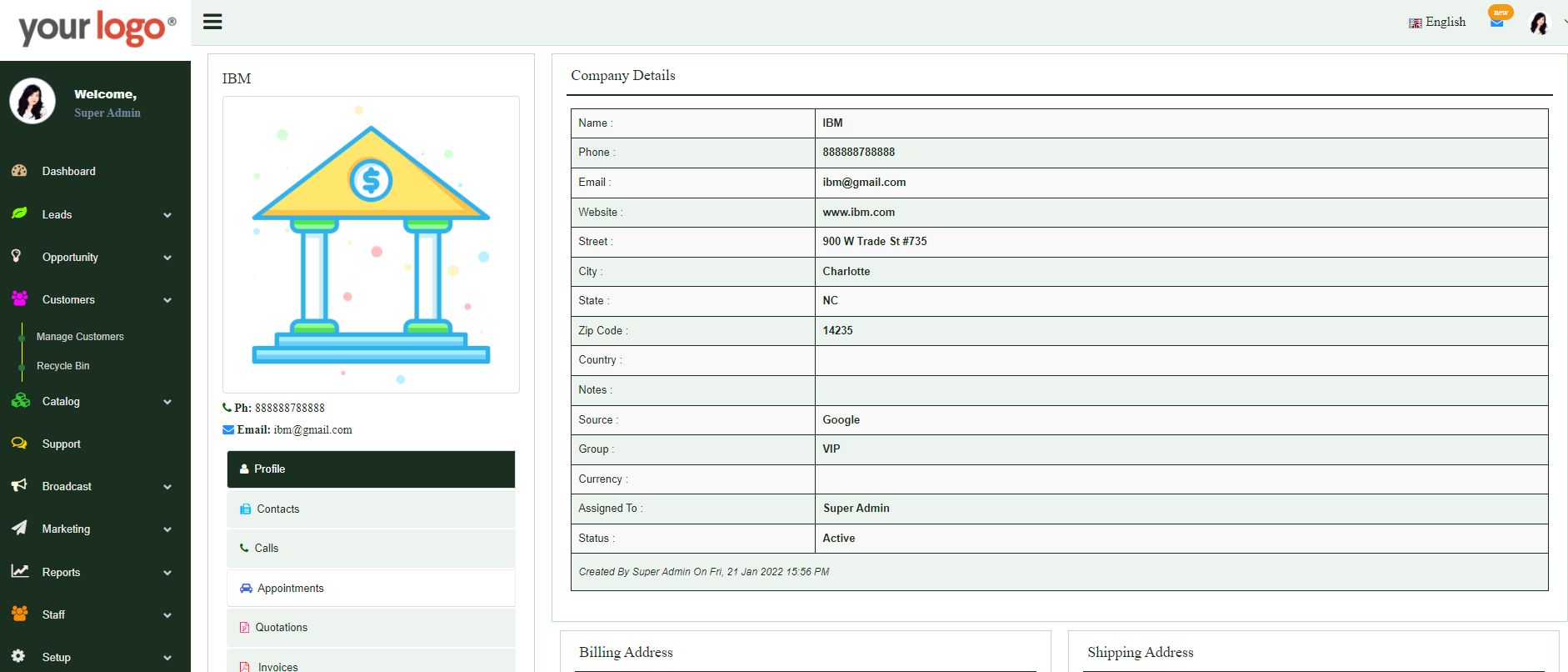This screenshot has width=1568, height=672.
Task: Click the 'your logo' header logo
Action: 97,29
